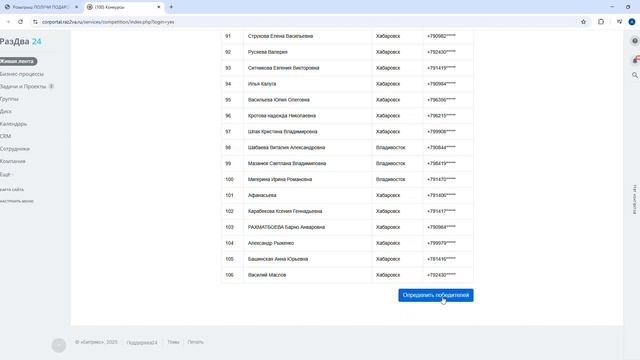Open Сотрудники in sidebar

pos(15,149)
